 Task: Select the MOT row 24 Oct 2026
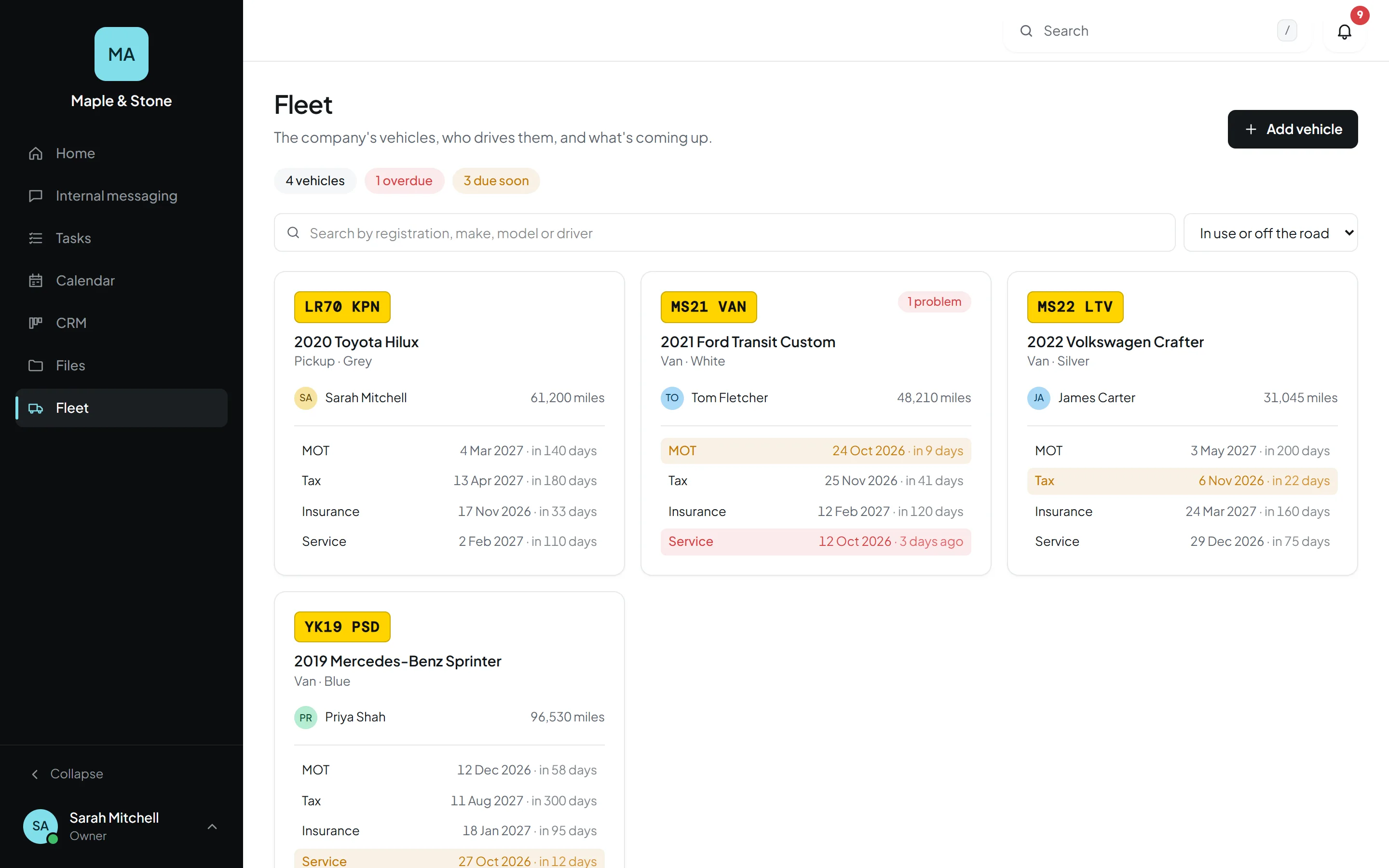816,451
